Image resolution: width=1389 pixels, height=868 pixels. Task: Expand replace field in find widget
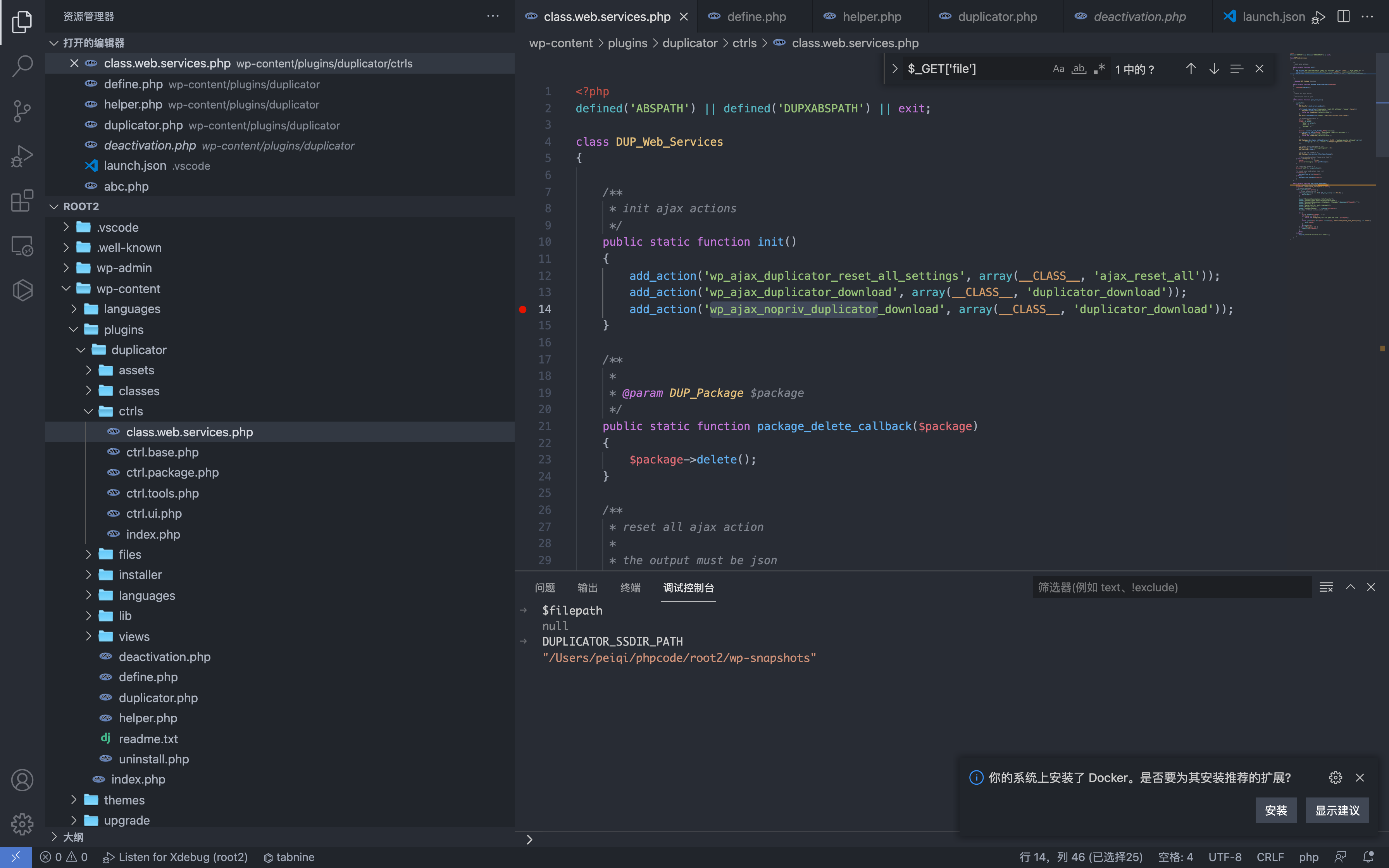pos(894,69)
